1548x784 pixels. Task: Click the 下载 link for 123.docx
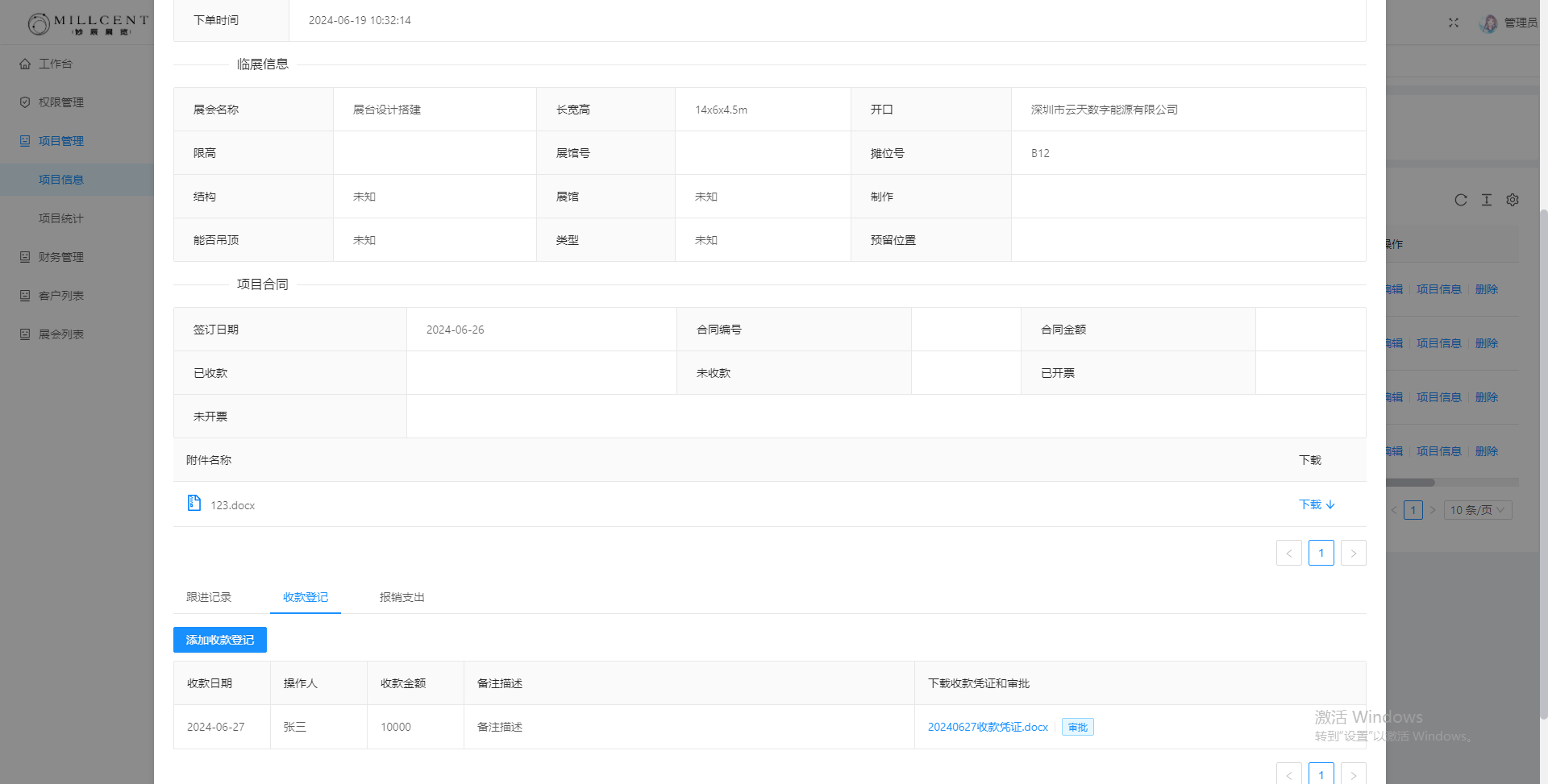(x=1316, y=504)
